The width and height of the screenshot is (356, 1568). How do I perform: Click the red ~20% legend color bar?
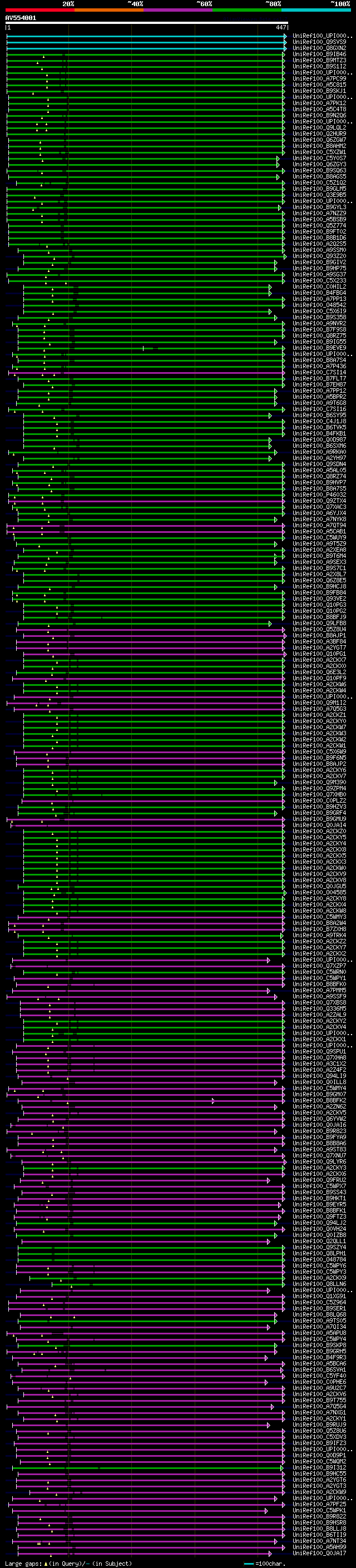click(39, 10)
